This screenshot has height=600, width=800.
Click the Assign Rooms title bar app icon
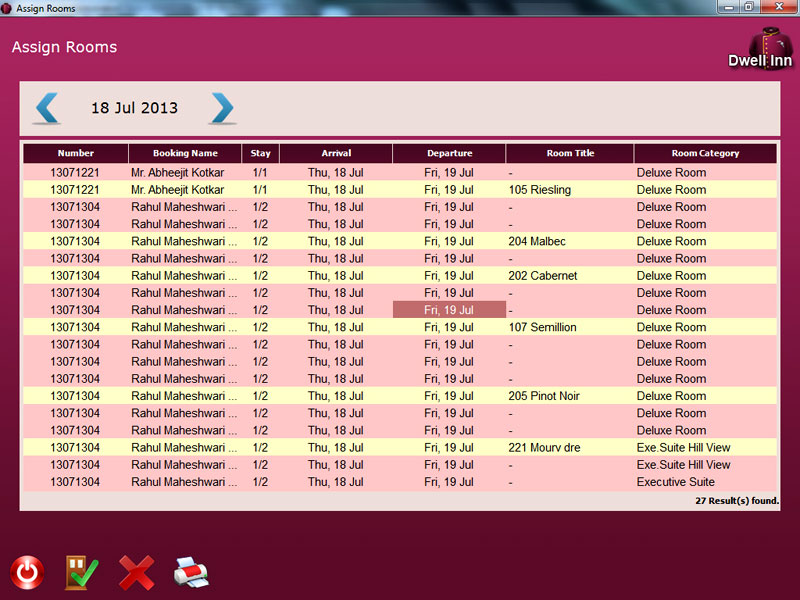(x=7, y=8)
